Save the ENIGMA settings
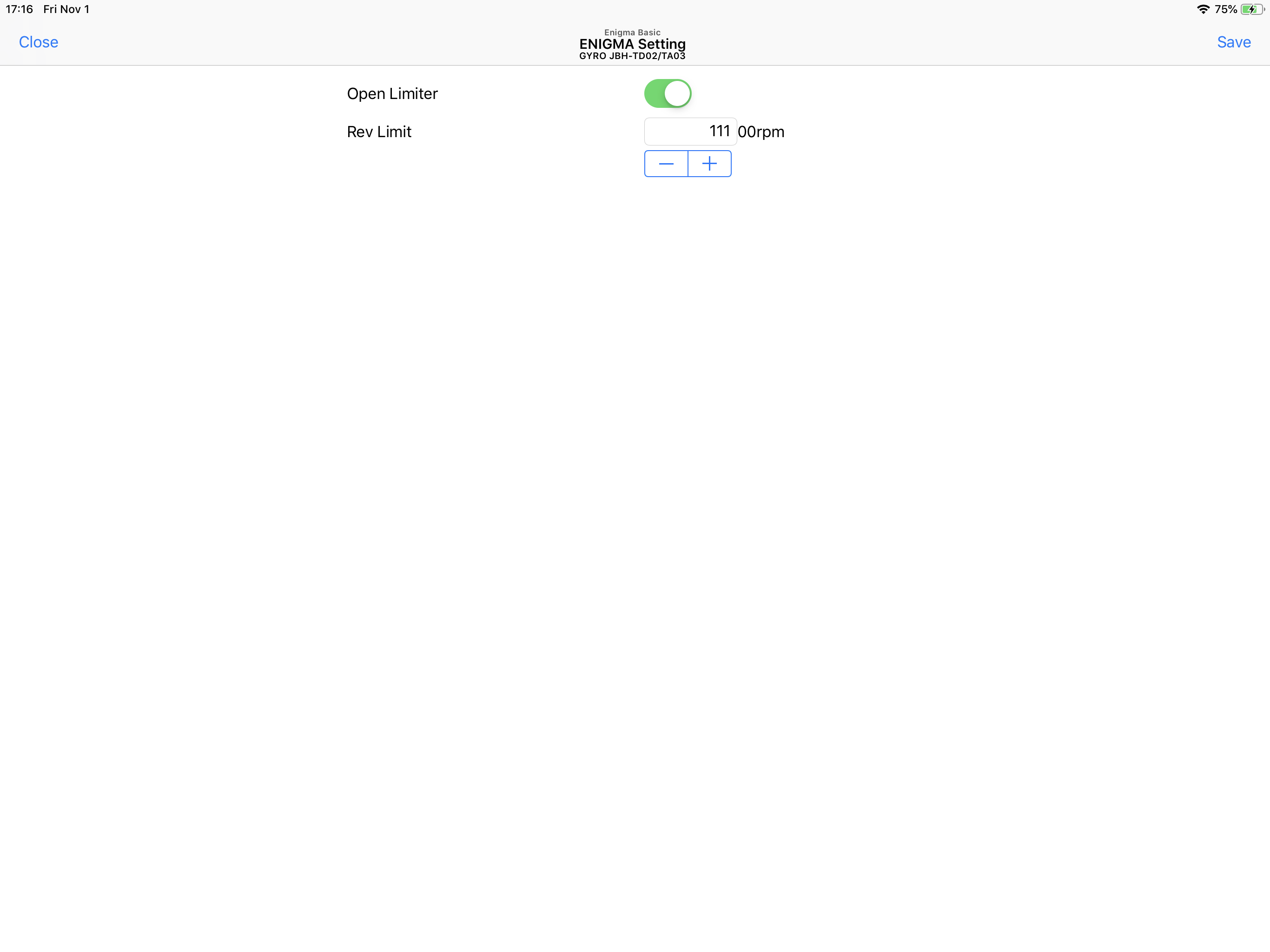Screen dimensions: 1270x952 tap(1234, 42)
